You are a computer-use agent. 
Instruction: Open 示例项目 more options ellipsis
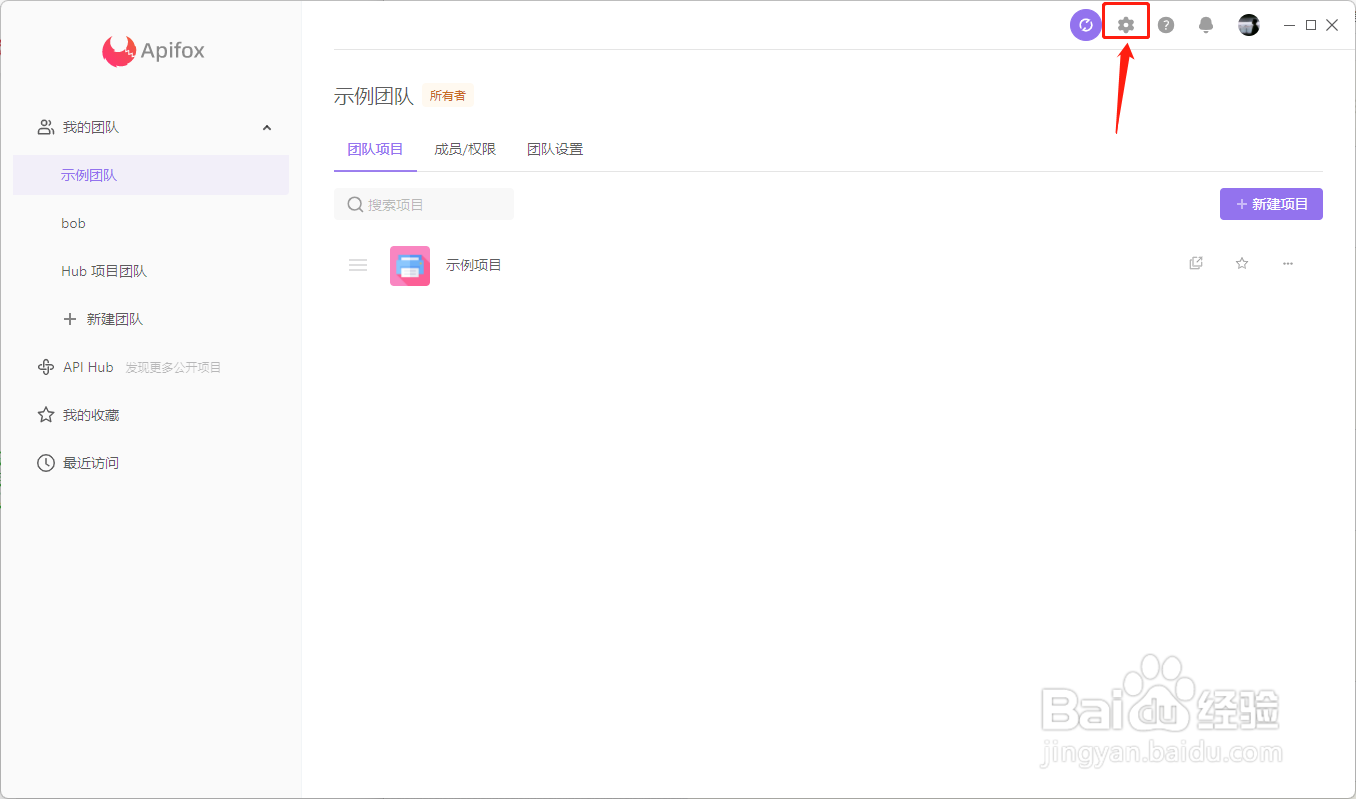1288,264
